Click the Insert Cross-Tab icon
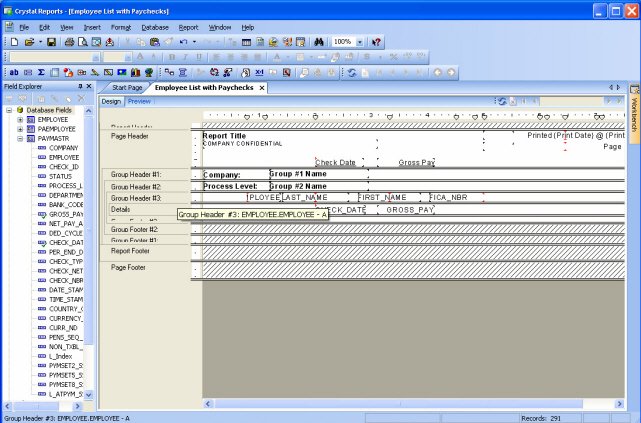Screen dimensions: 641x423 (x=54, y=72)
